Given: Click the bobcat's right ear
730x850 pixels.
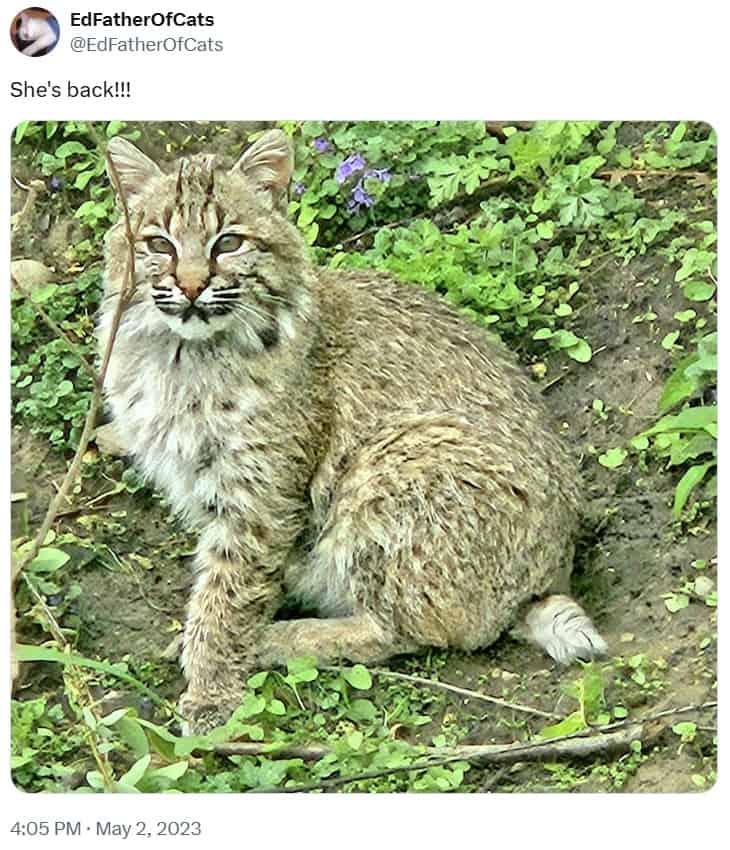Looking at the screenshot, I should (266, 160).
